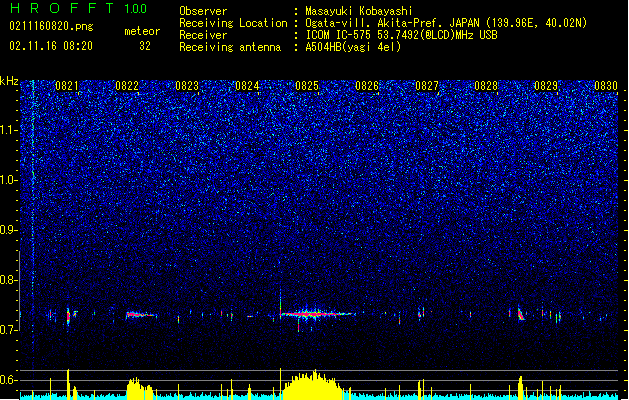
Task: Click the 0828 time marker
Action: click(x=486, y=86)
